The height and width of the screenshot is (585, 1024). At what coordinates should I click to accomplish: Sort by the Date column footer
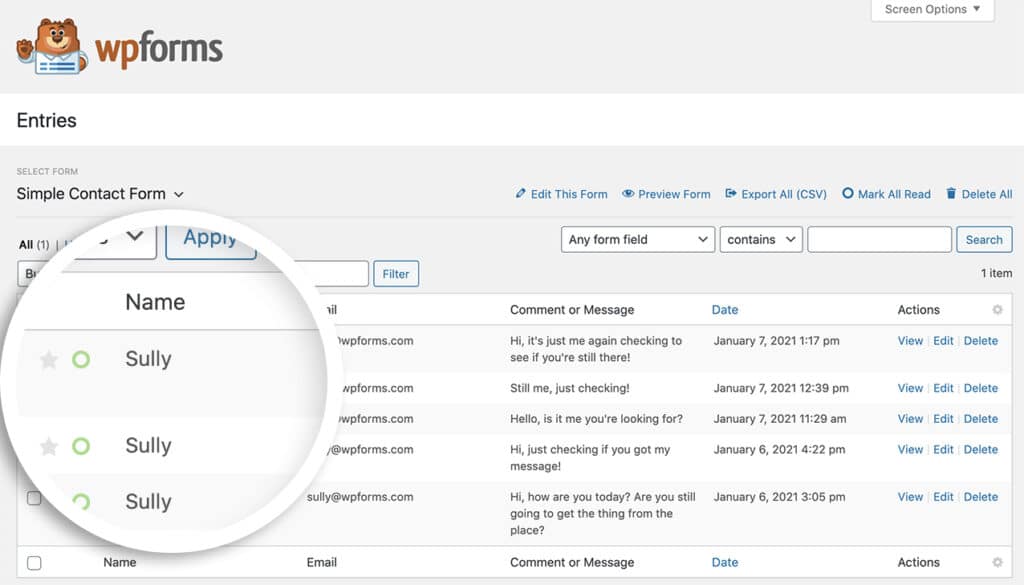(x=725, y=562)
